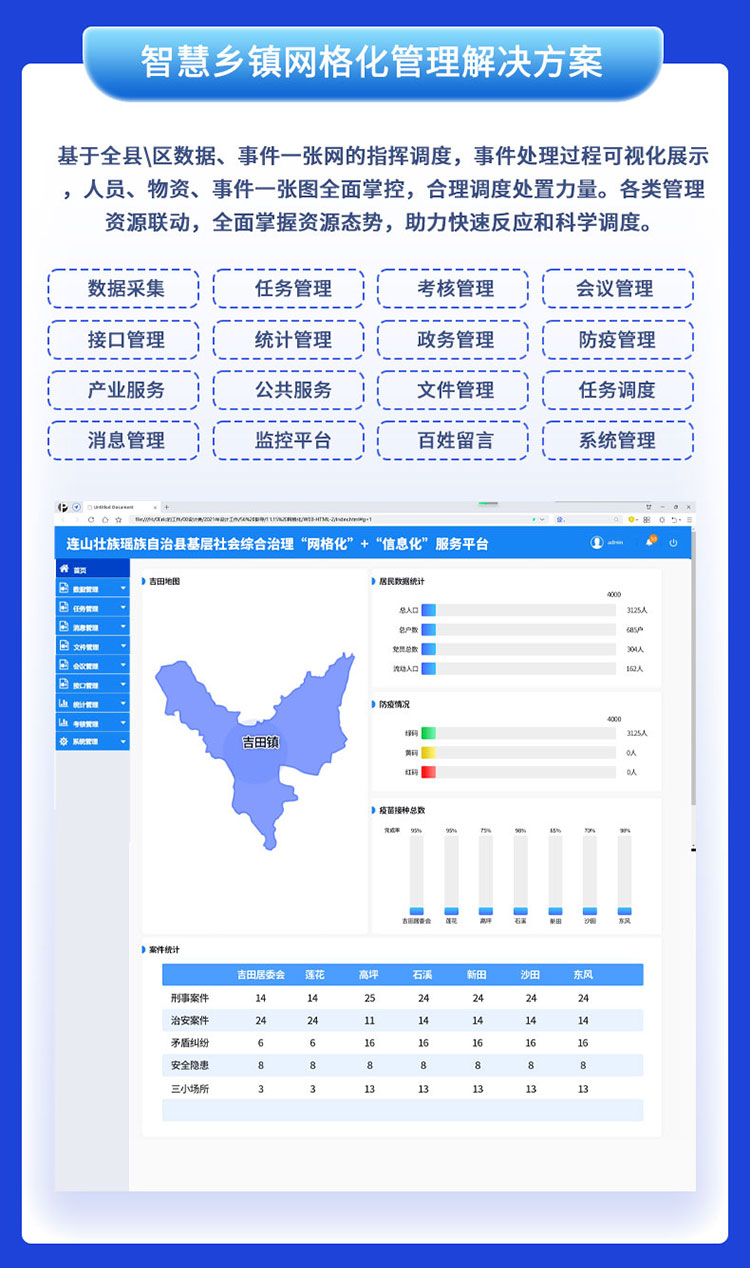Click the 总人口 progress bar

[x=518, y=610]
